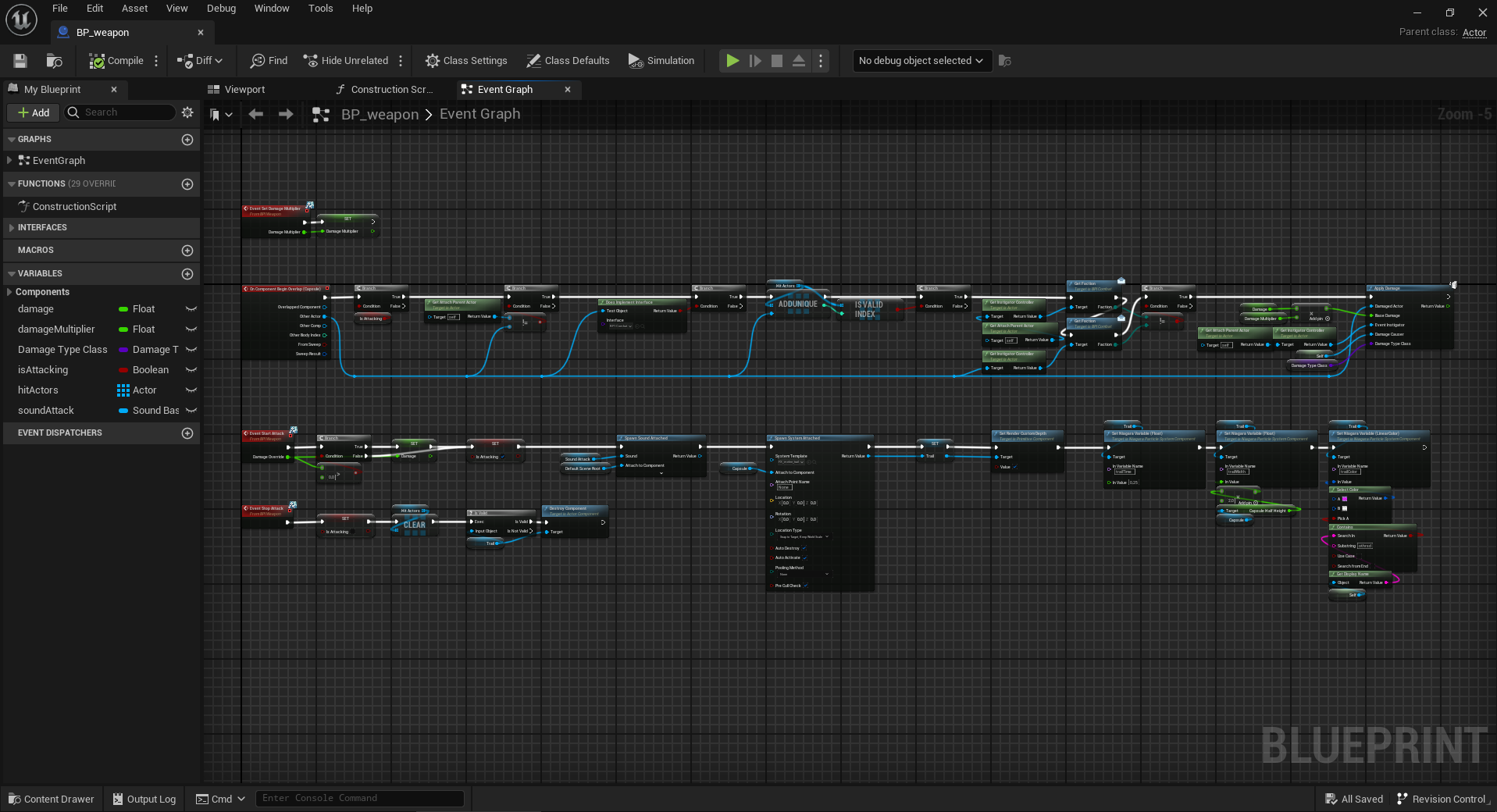Image resolution: width=1497 pixels, height=812 pixels.
Task: Open My Blueprint settings gear
Action: [x=187, y=112]
